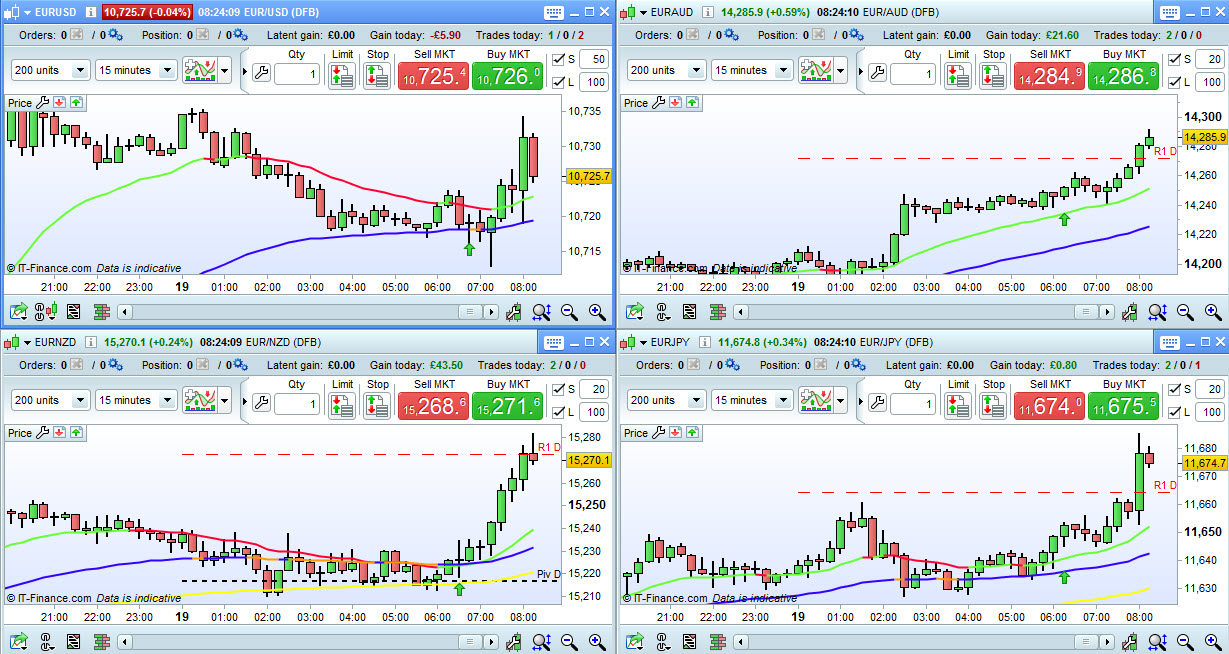Toggle the S checkbox in the EURJPY window
Image resolution: width=1229 pixels, height=654 pixels.
pyautogui.click(x=1174, y=388)
